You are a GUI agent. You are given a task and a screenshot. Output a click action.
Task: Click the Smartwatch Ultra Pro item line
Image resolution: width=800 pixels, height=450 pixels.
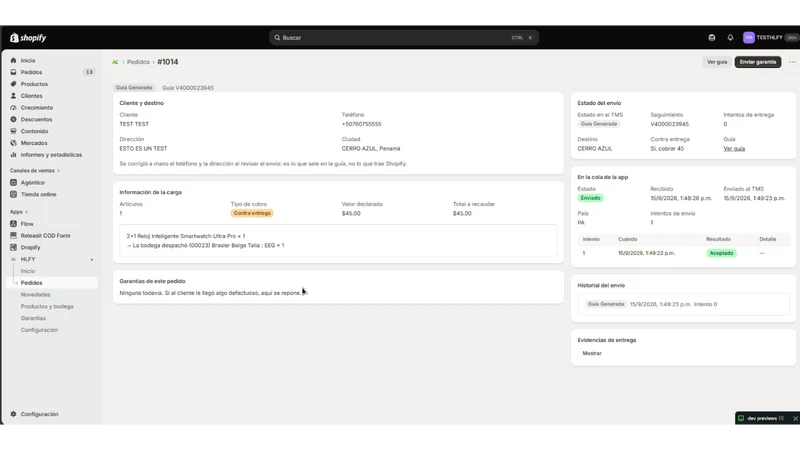[x=186, y=236]
